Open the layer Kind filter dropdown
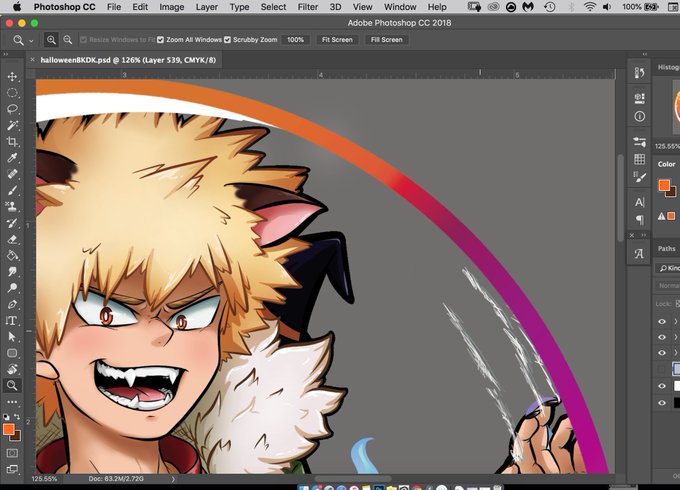This screenshot has height=490, width=680. [x=669, y=268]
